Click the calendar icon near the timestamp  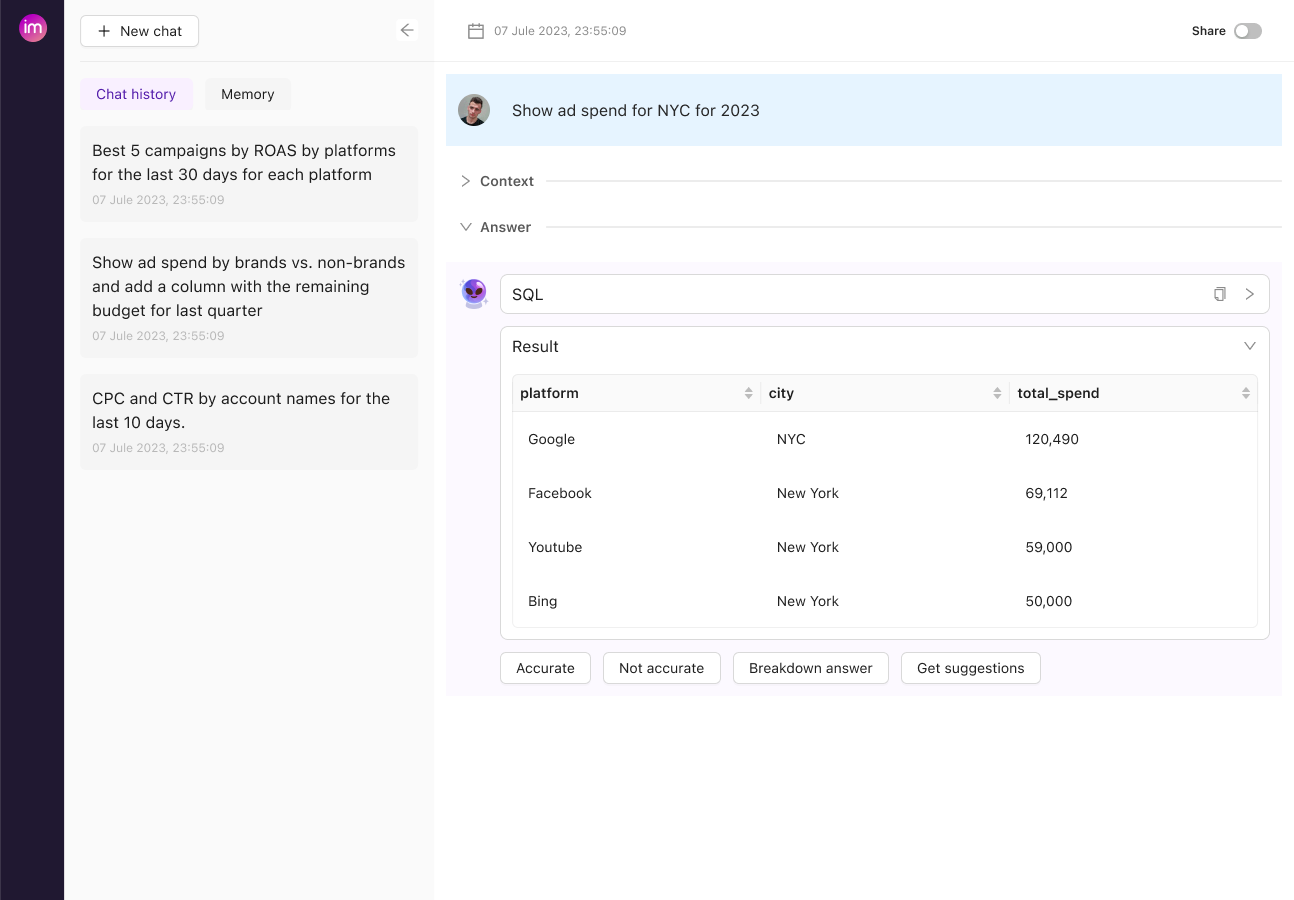point(475,30)
